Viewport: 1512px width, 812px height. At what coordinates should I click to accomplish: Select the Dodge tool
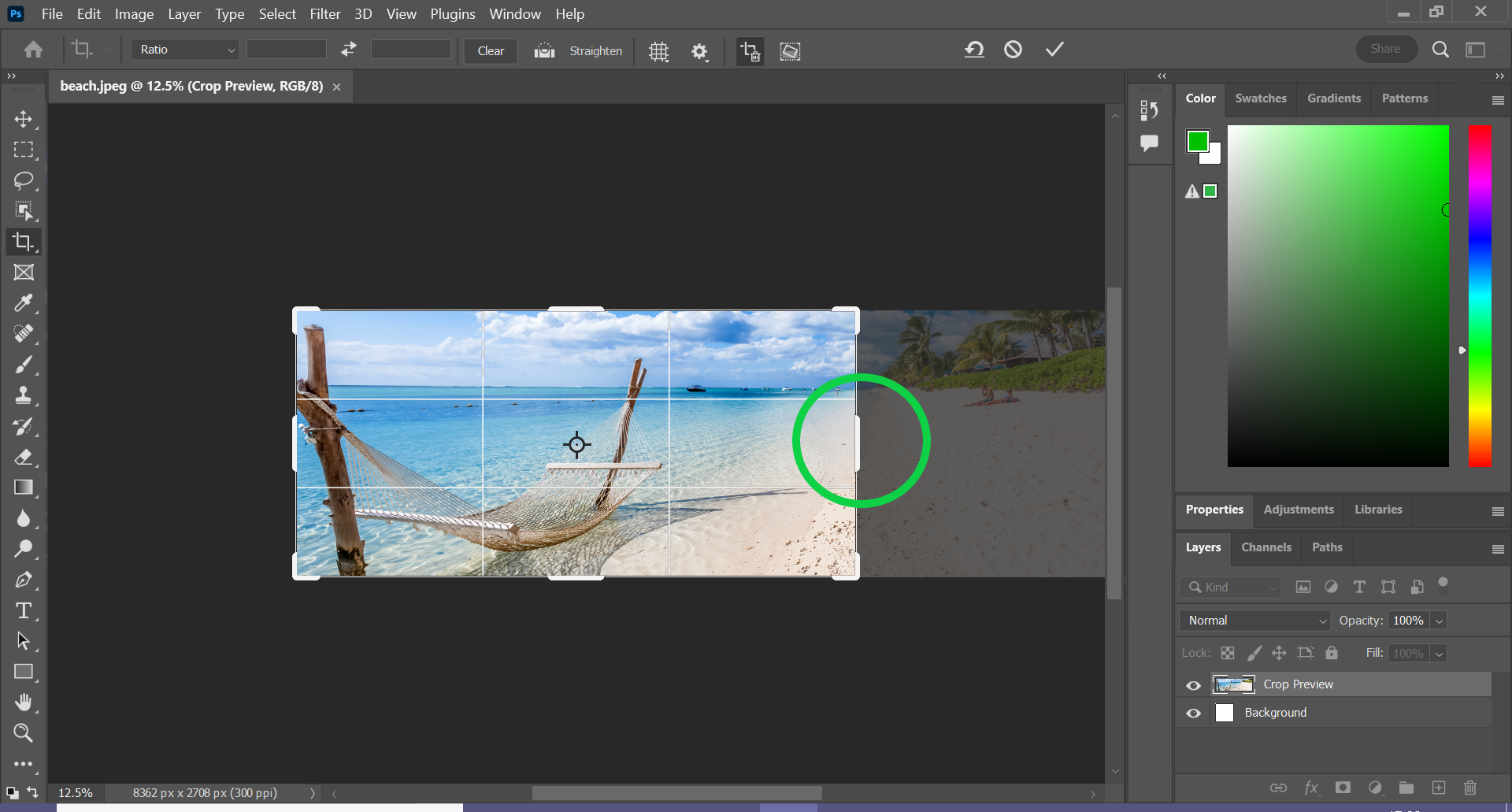point(24,549)
